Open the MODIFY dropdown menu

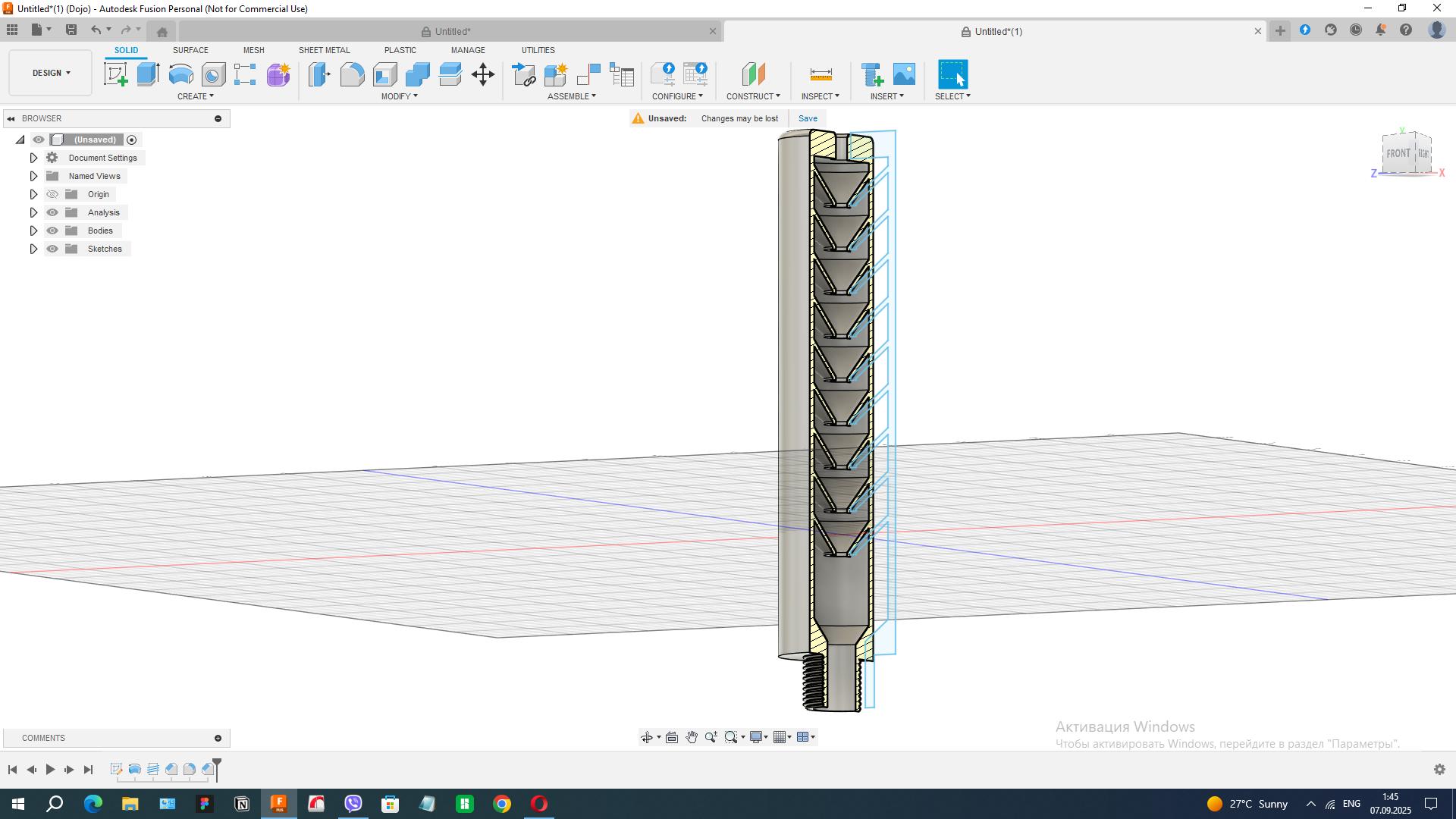(399, 96)
